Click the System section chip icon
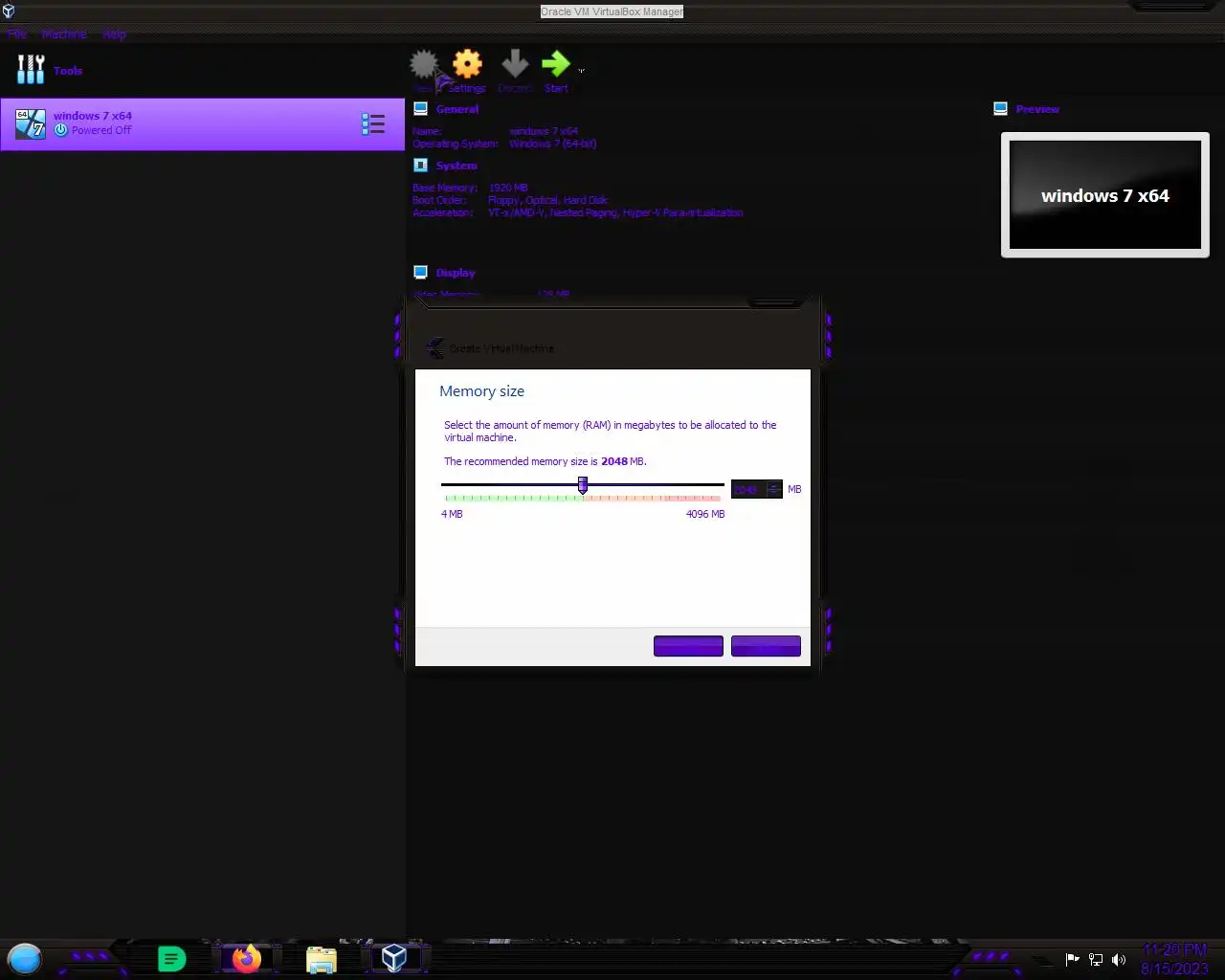This screenshot has width=1225, height=980. pos(420,166)
